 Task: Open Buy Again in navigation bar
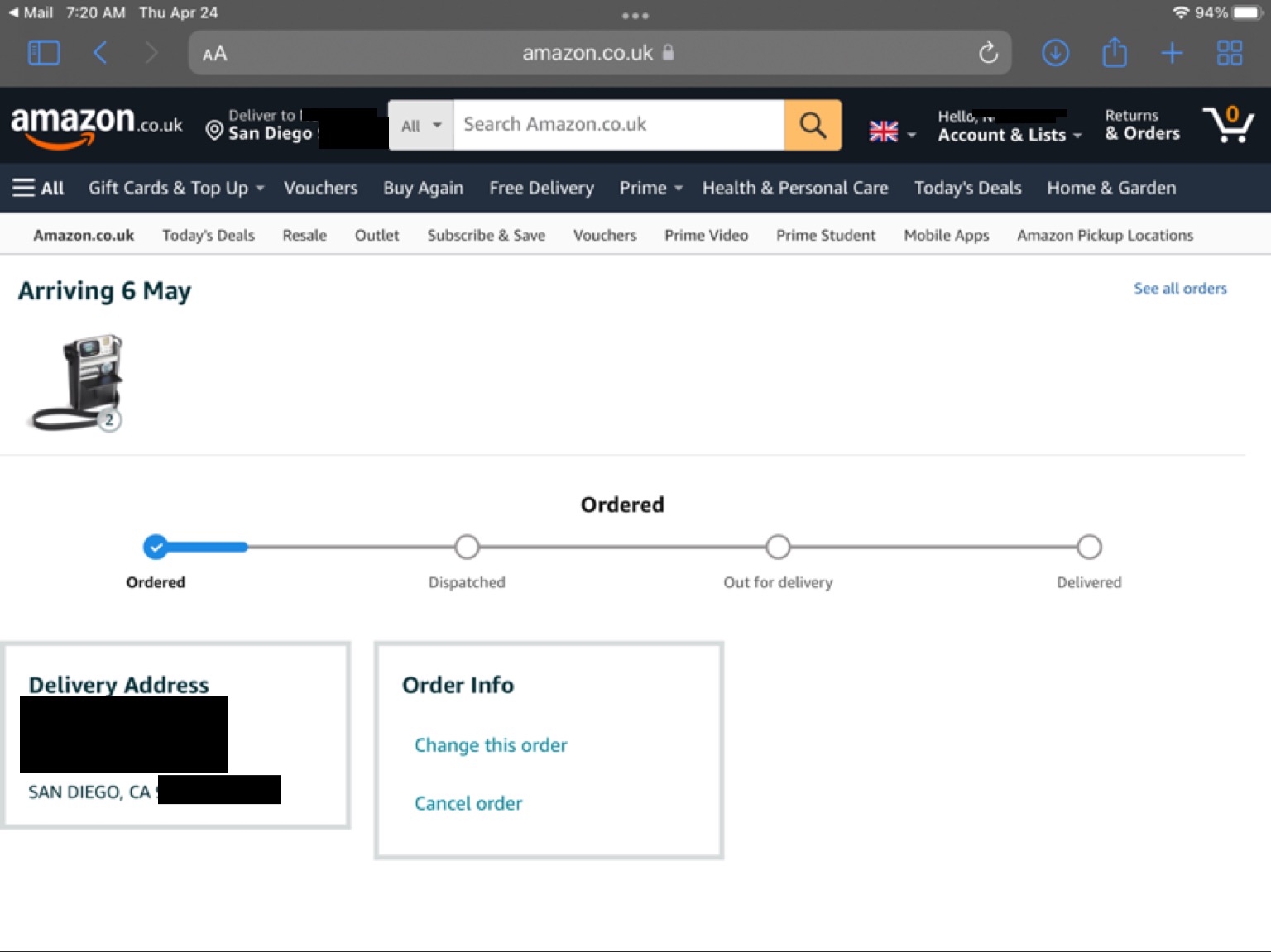point(423,188)
